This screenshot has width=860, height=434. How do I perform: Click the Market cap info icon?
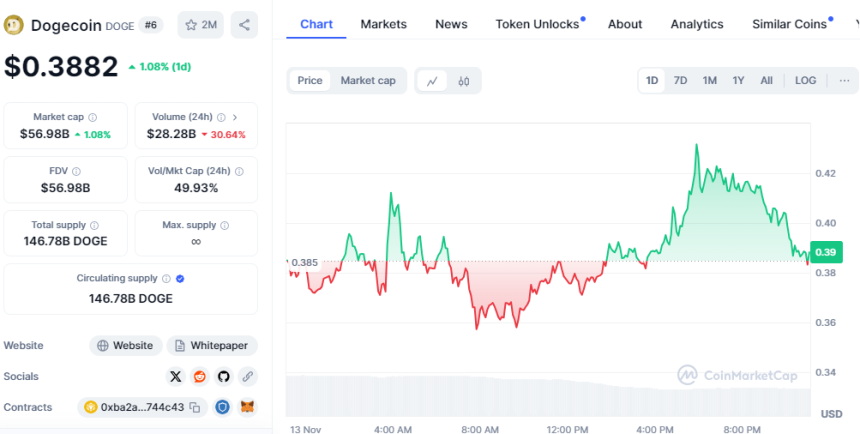(93, 117)
